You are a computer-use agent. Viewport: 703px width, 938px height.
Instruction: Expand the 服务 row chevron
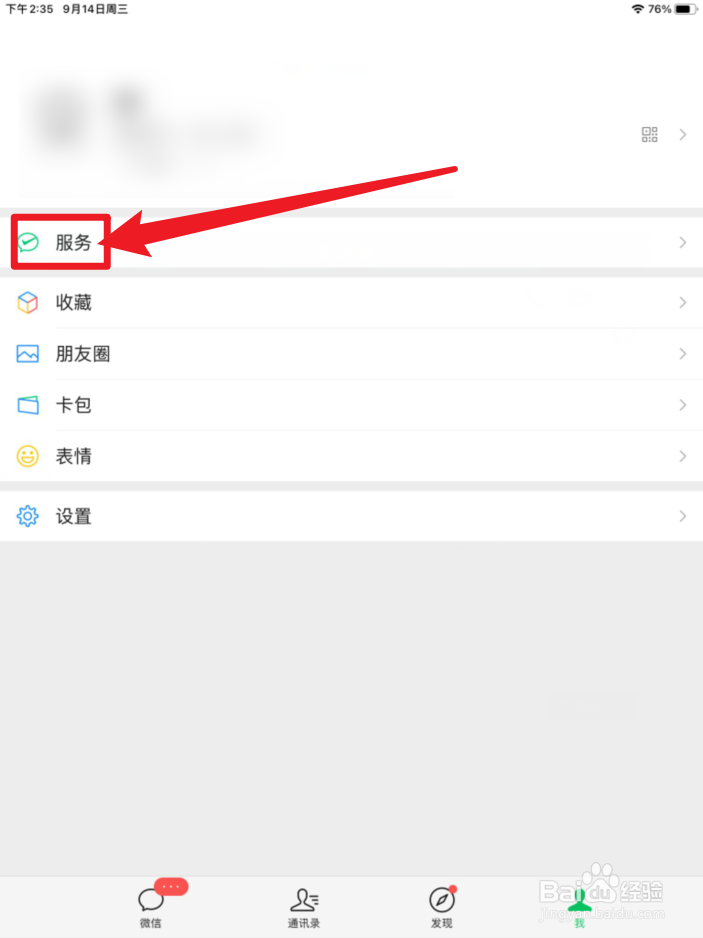[683, 242]
